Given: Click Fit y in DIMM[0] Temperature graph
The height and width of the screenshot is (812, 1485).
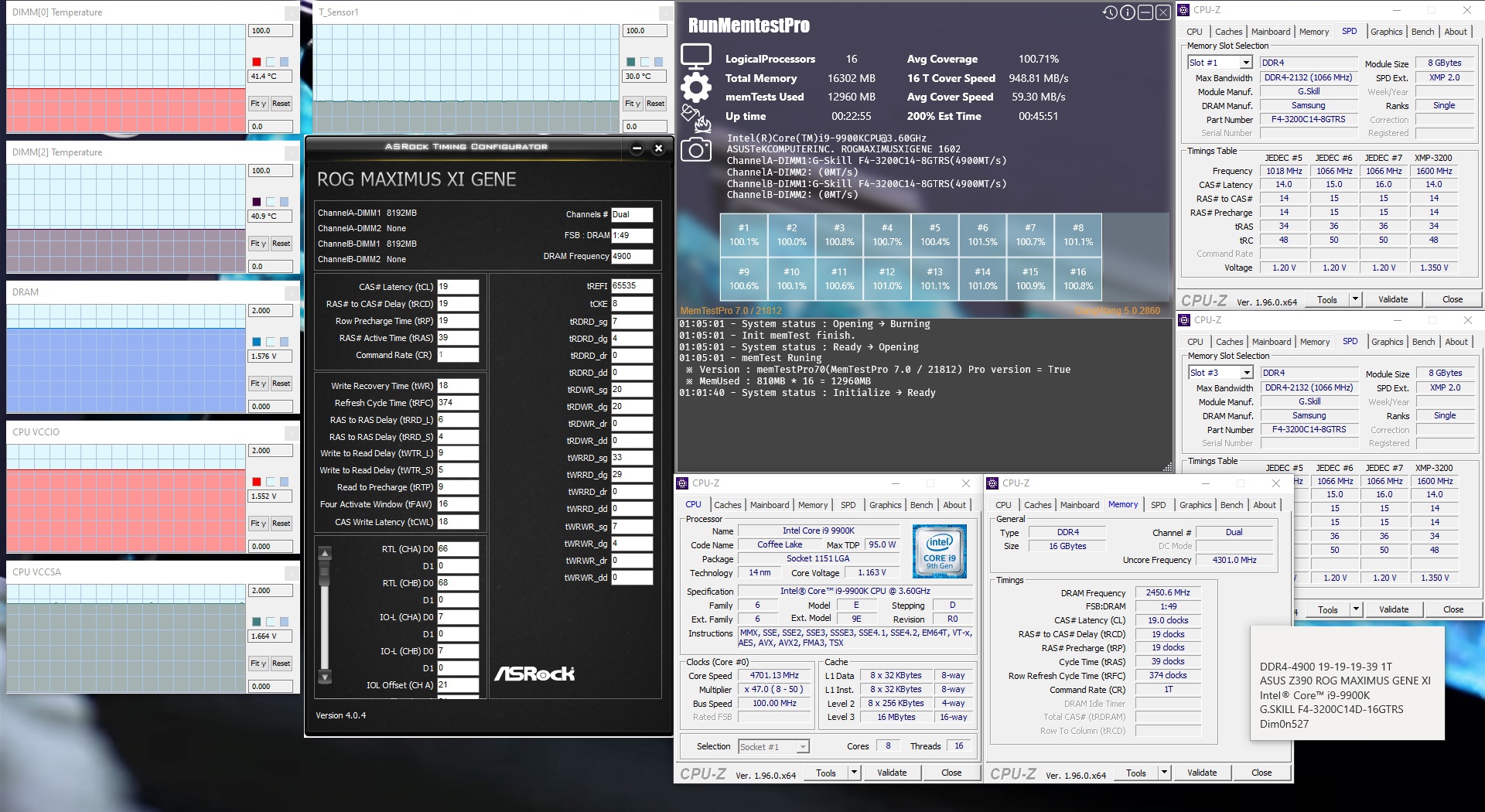Looking at the screenshot, I should 258,104.
